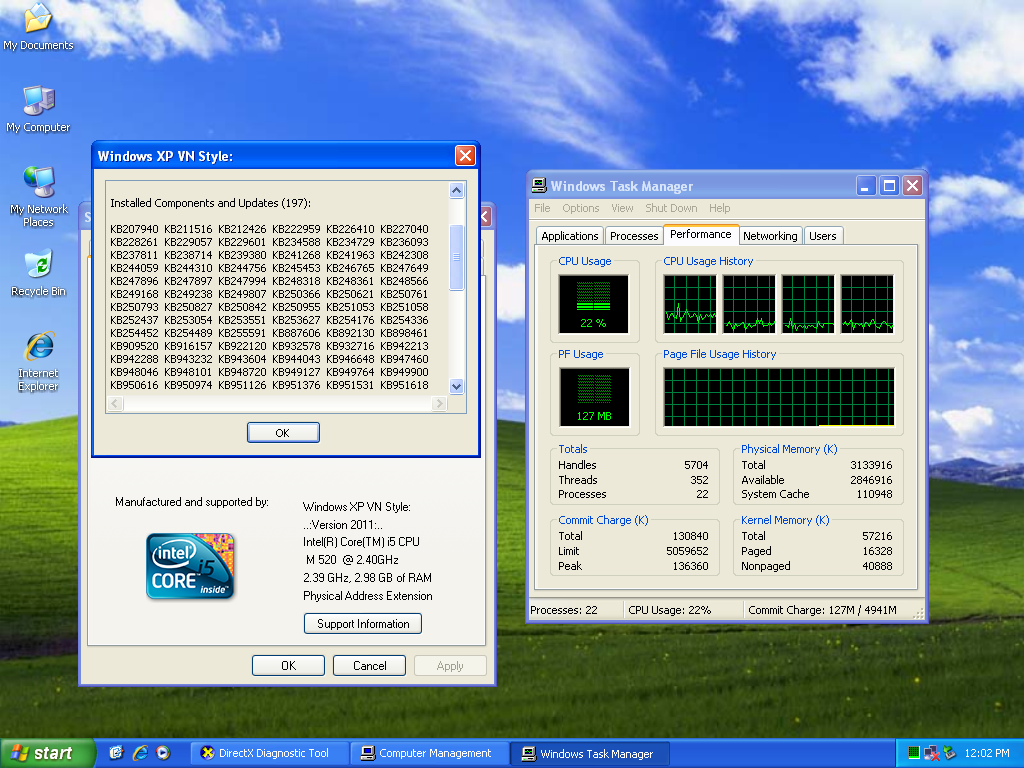Click the Task Manager resize grip corner
The width and height of the screenshot is (1024, 768).
tap(919, 613)
